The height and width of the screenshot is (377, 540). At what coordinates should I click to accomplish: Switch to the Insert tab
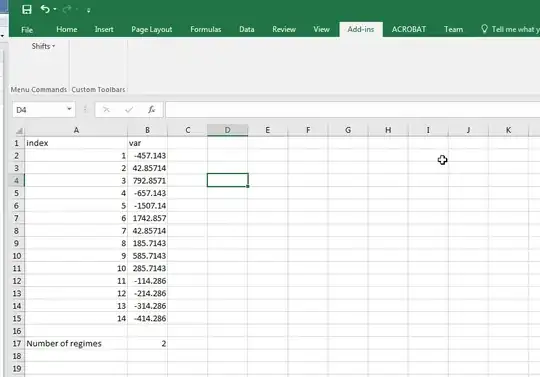click(x=104, y=30)
